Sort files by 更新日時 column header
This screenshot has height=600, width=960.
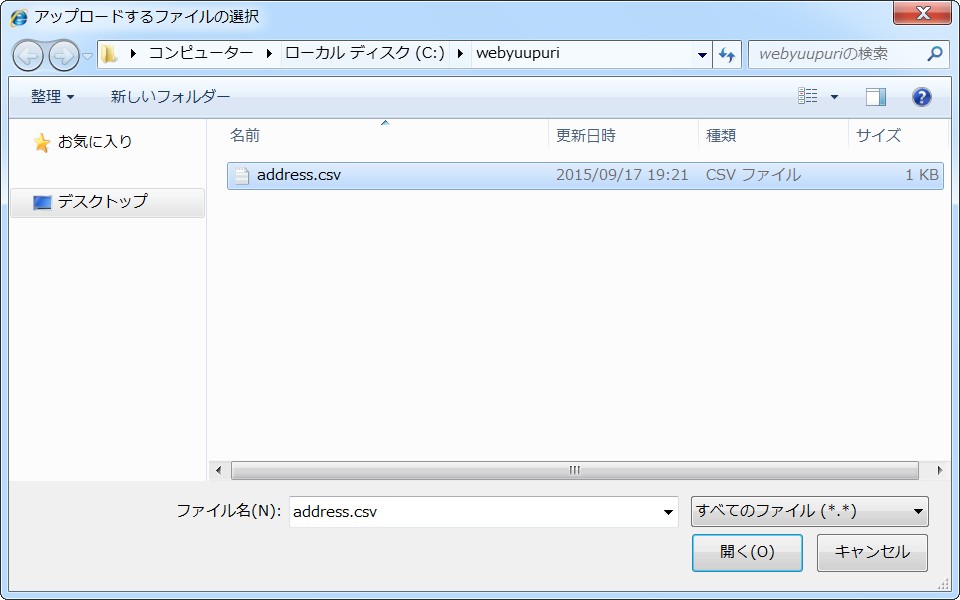pos(586,136)
